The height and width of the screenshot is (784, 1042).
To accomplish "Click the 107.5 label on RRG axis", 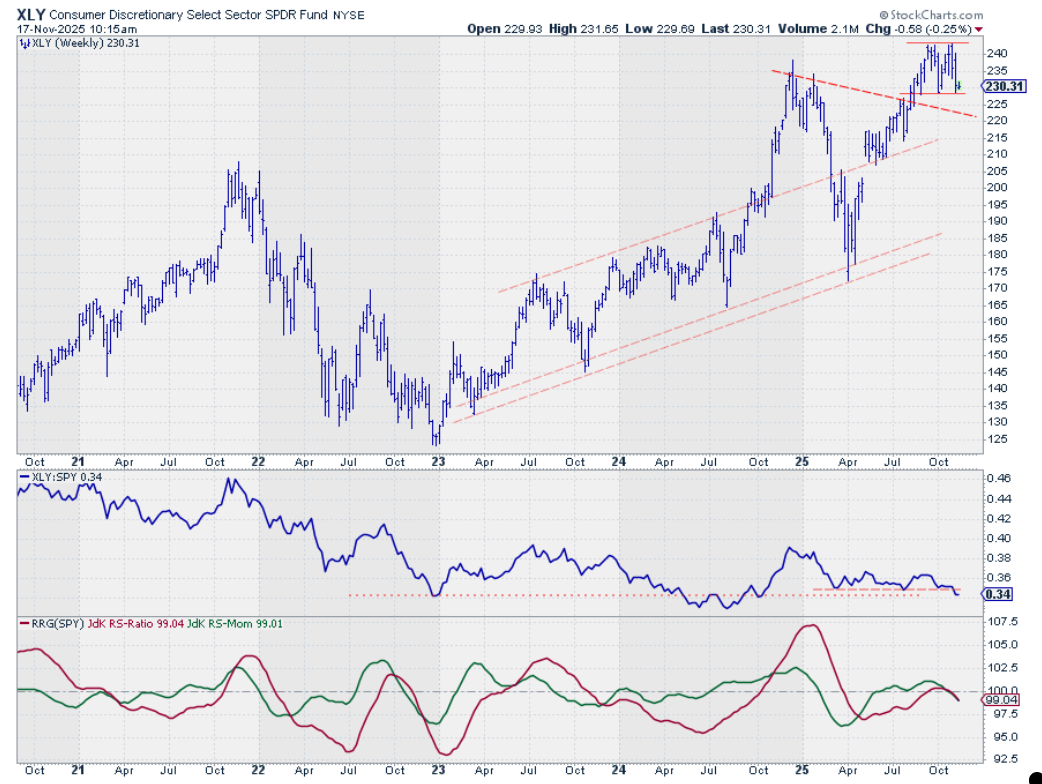I will click(1002, 621).
